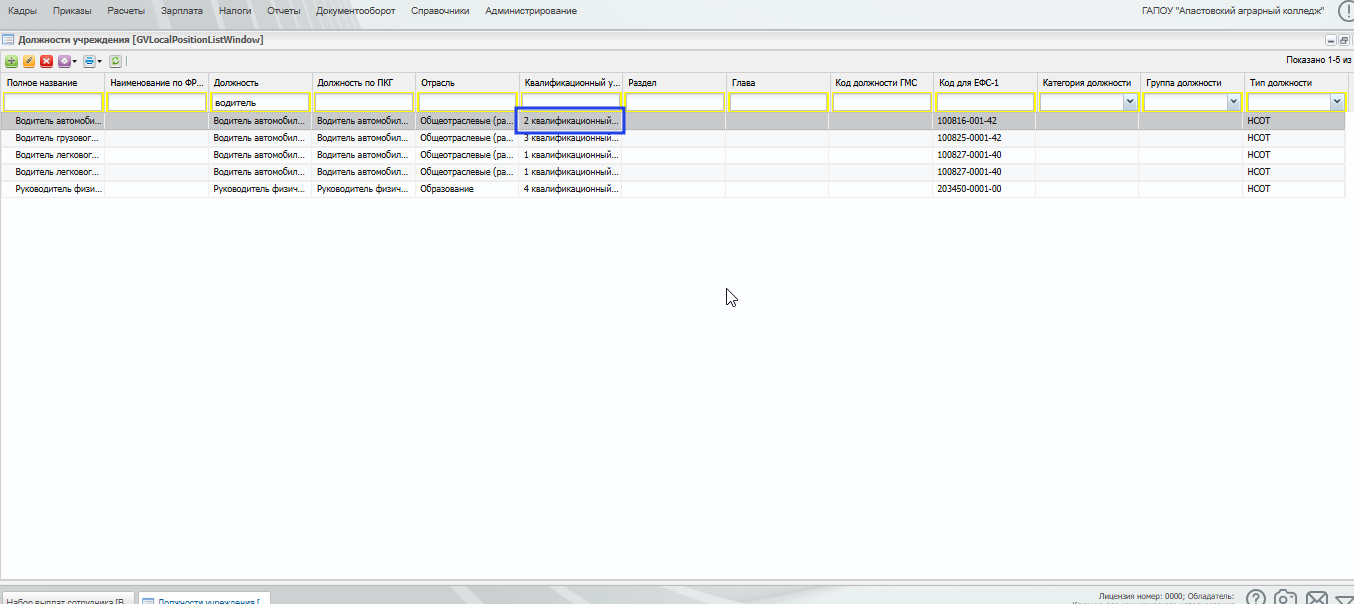This screenshot has height=604, width=1354.
Task: Click the Глава filter field
Action: click(778, 102)
